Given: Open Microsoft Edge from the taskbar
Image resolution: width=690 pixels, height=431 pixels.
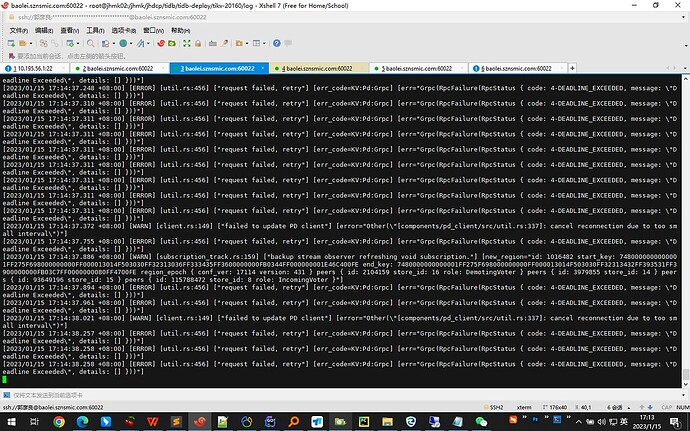Looking at the screenshot, I should pyautogui.click(x=82, y=422).
